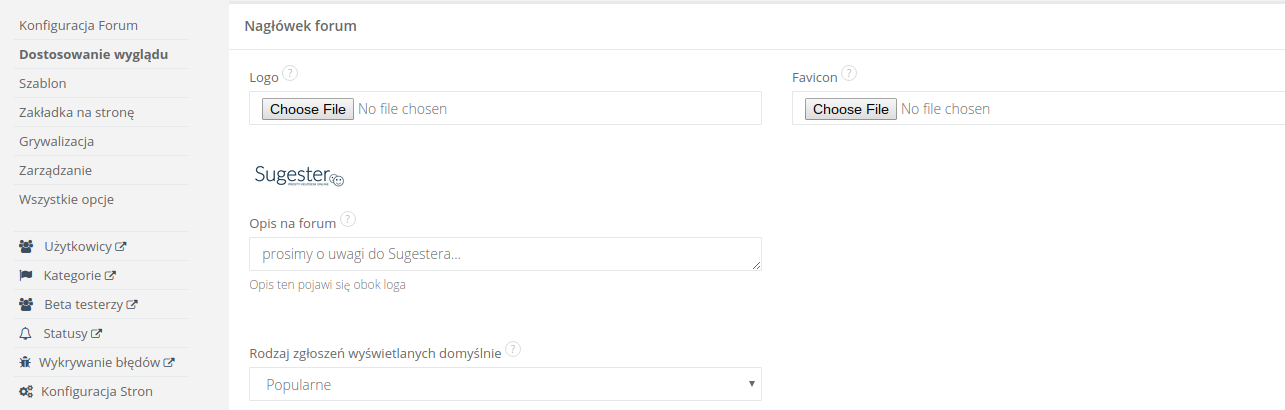Image resolution: width=1285 pixels, height=410 pixels.
Task: Click help icon for Rodzaj zgłoszeń setting
Action: click(513, 349)
